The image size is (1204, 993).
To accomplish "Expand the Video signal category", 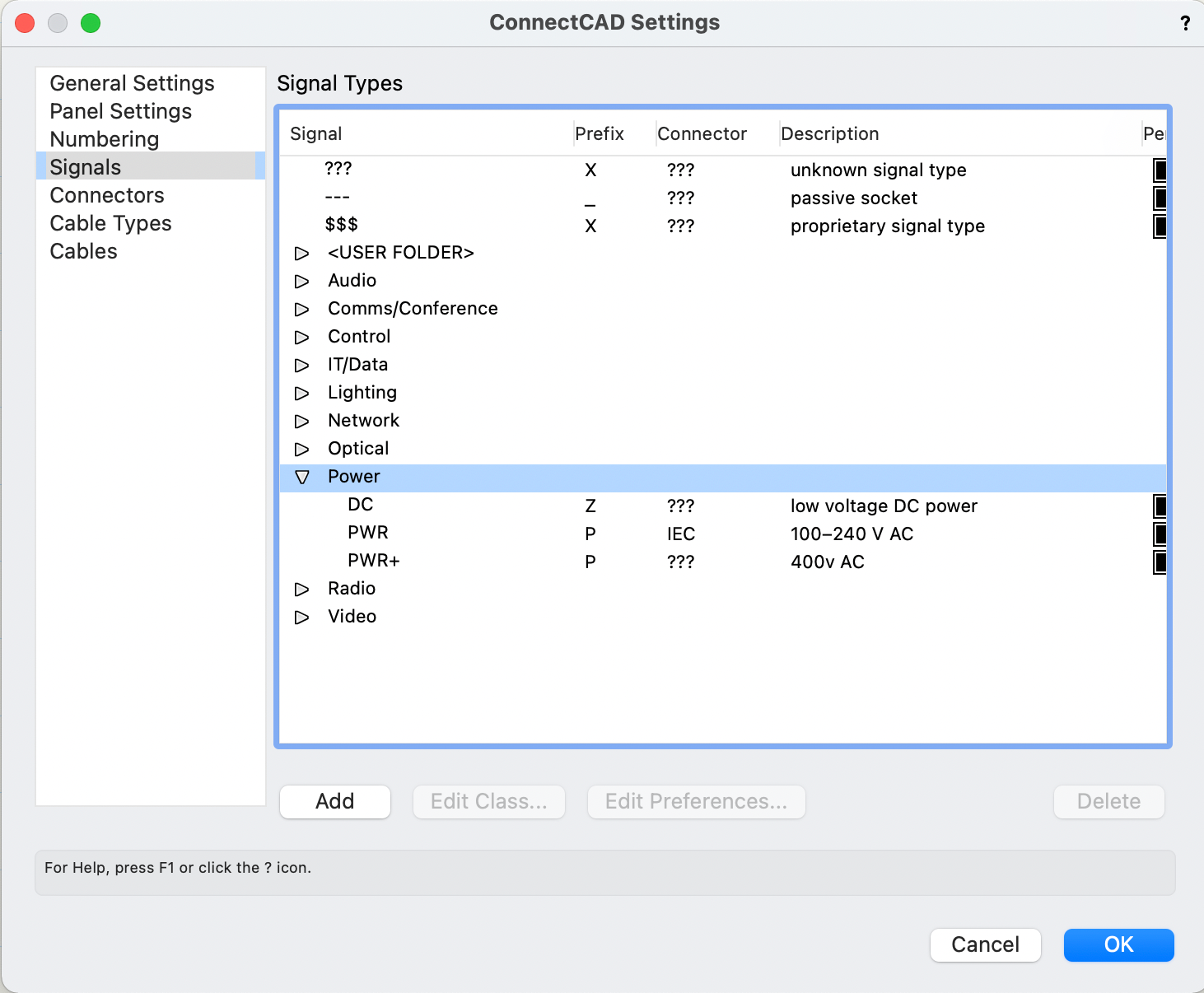I will (302, 617).
